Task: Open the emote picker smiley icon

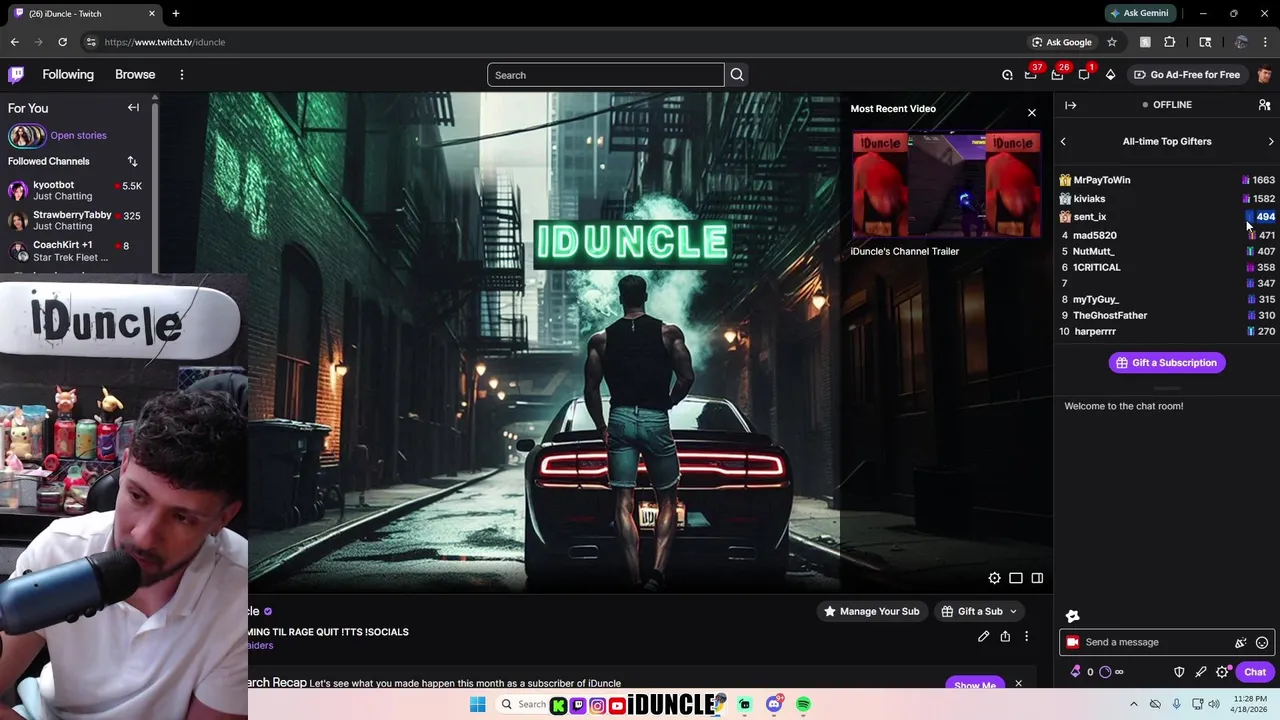Action: coord(1262,643)
